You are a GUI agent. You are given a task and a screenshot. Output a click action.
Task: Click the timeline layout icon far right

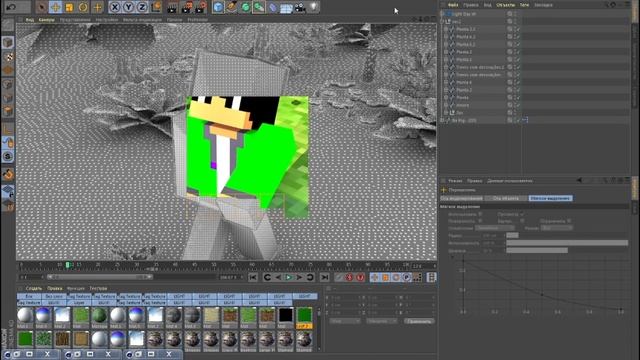point(431,278)
